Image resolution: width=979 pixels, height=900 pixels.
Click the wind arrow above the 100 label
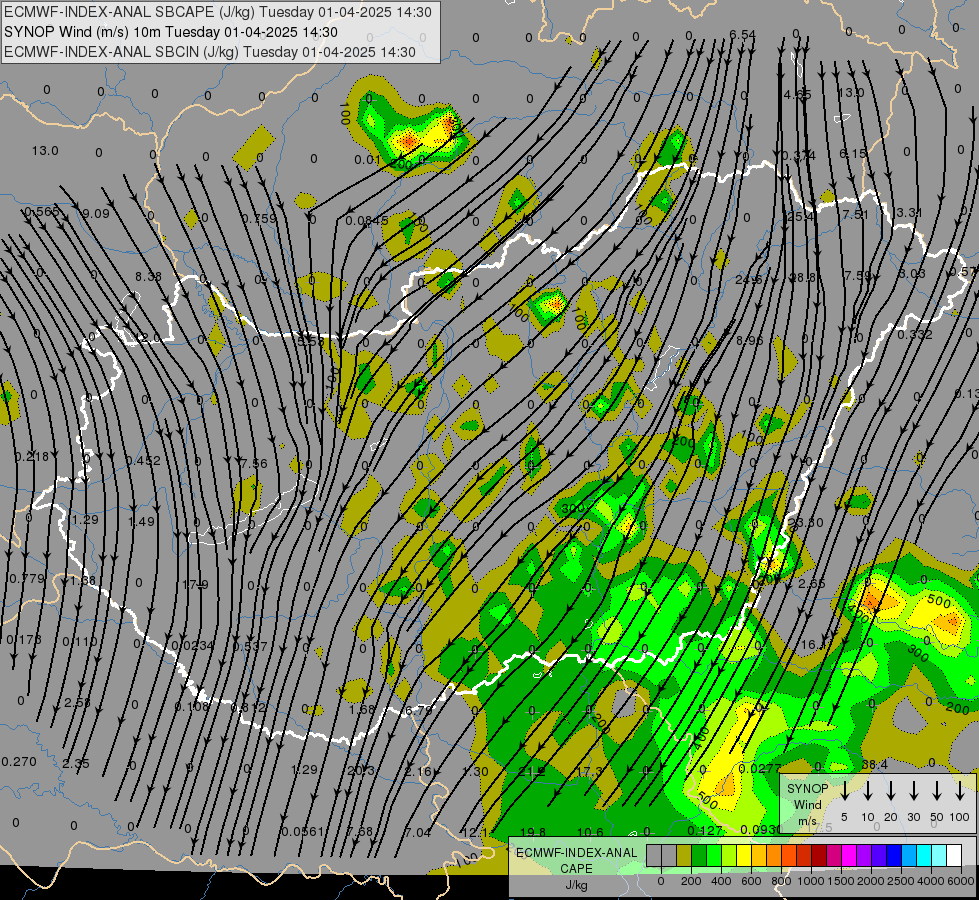pos(960,791)
